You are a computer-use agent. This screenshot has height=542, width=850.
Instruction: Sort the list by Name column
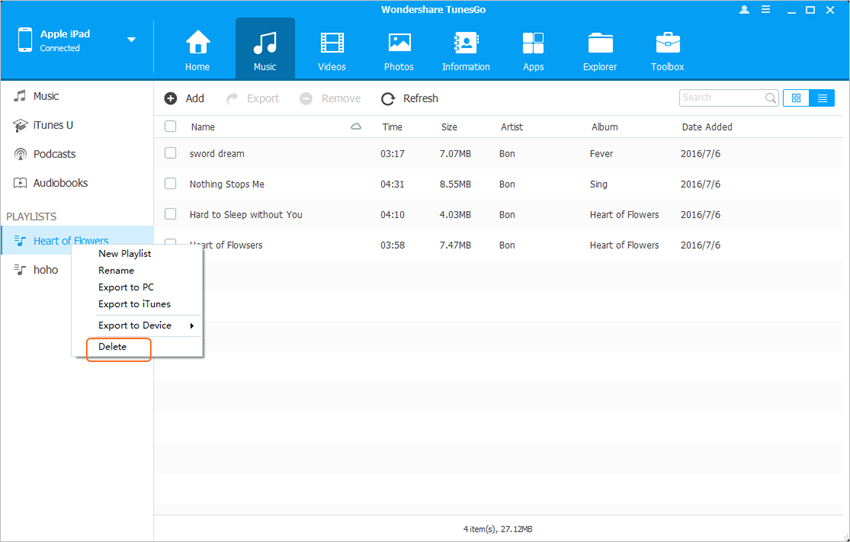203,127
